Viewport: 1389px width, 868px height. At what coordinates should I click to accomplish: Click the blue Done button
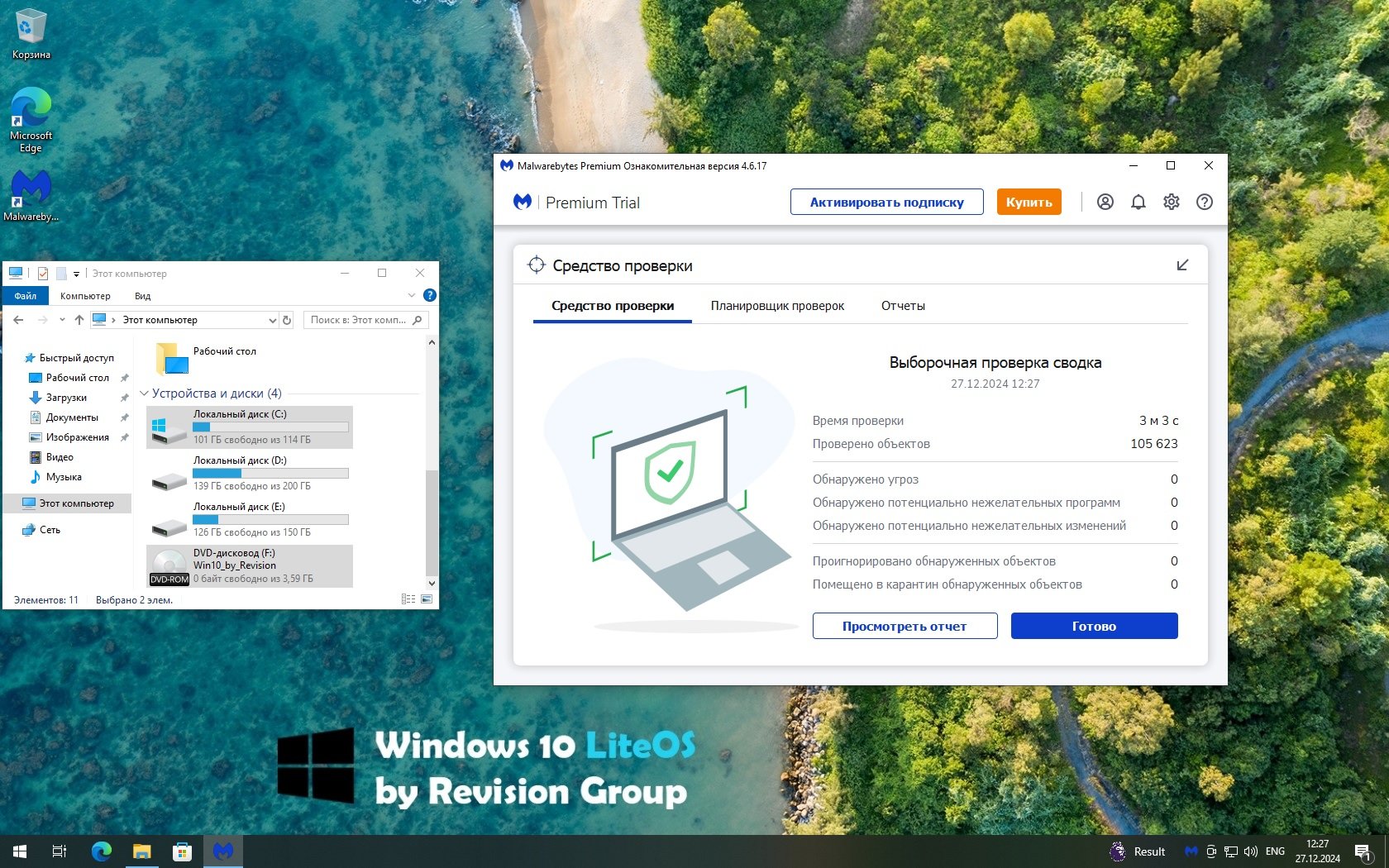[x=1094, y=626]
